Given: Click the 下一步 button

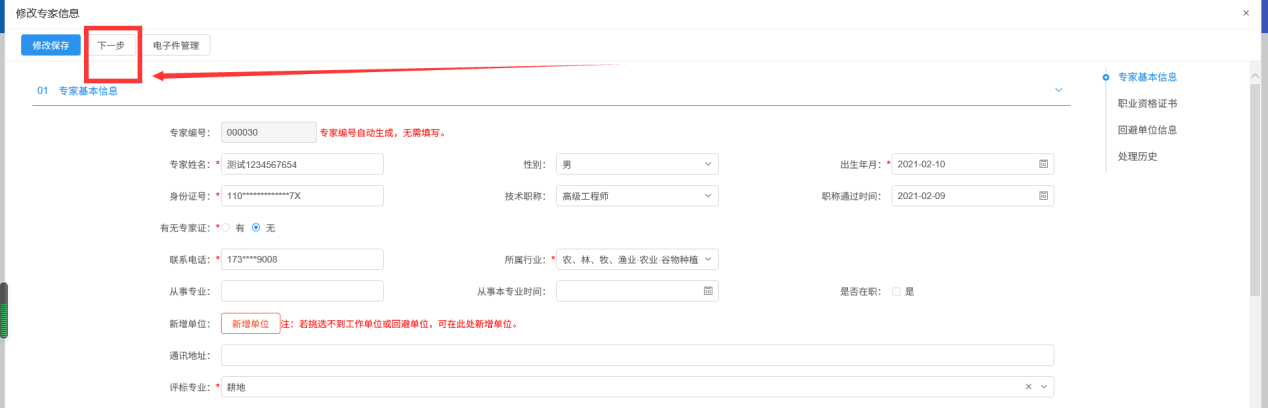Looking at the screenshot, I should pyautogui.click(x=111, y=45).
